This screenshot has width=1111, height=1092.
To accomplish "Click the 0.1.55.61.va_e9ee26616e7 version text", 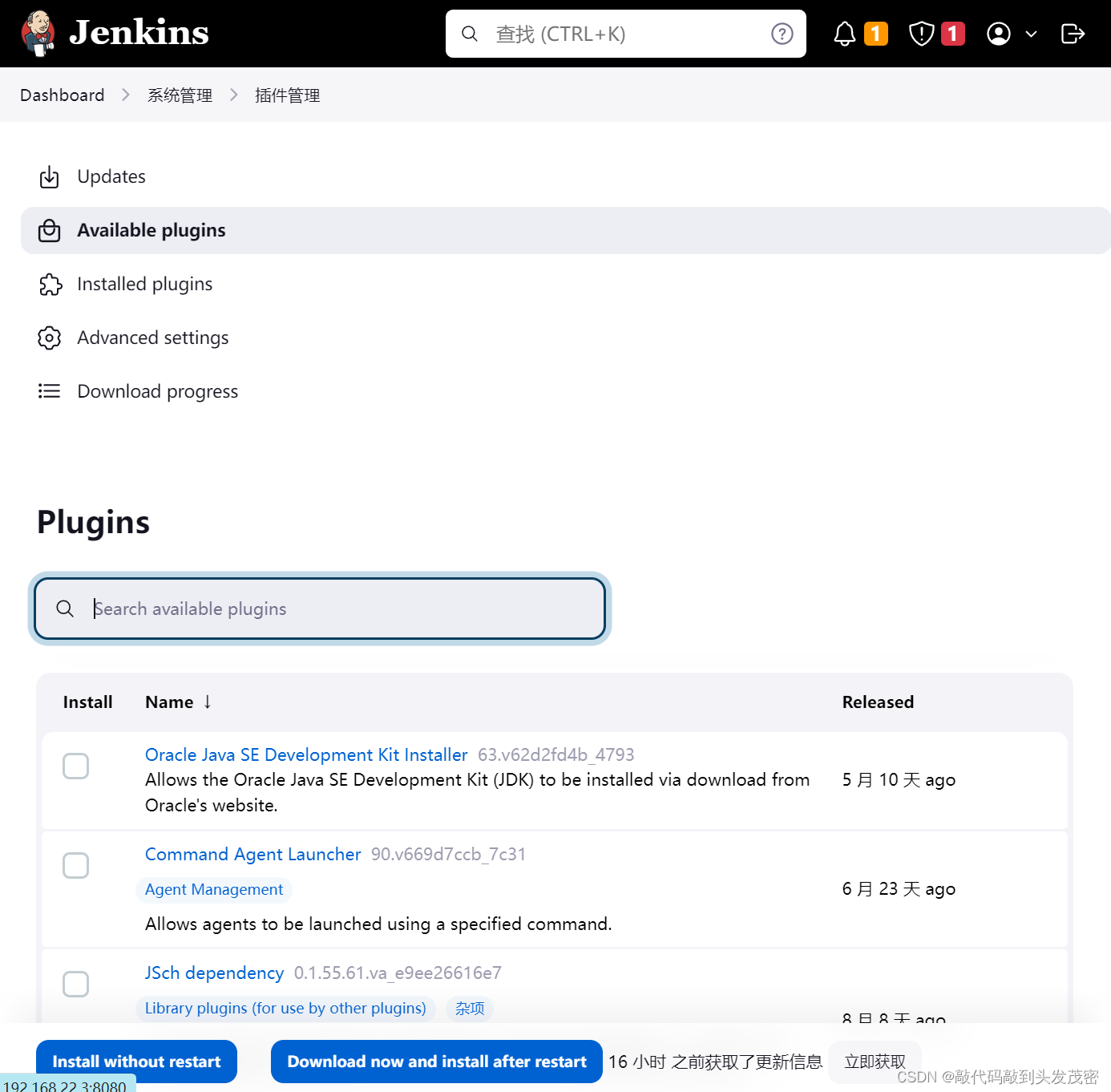I will [x=398, y=973].
